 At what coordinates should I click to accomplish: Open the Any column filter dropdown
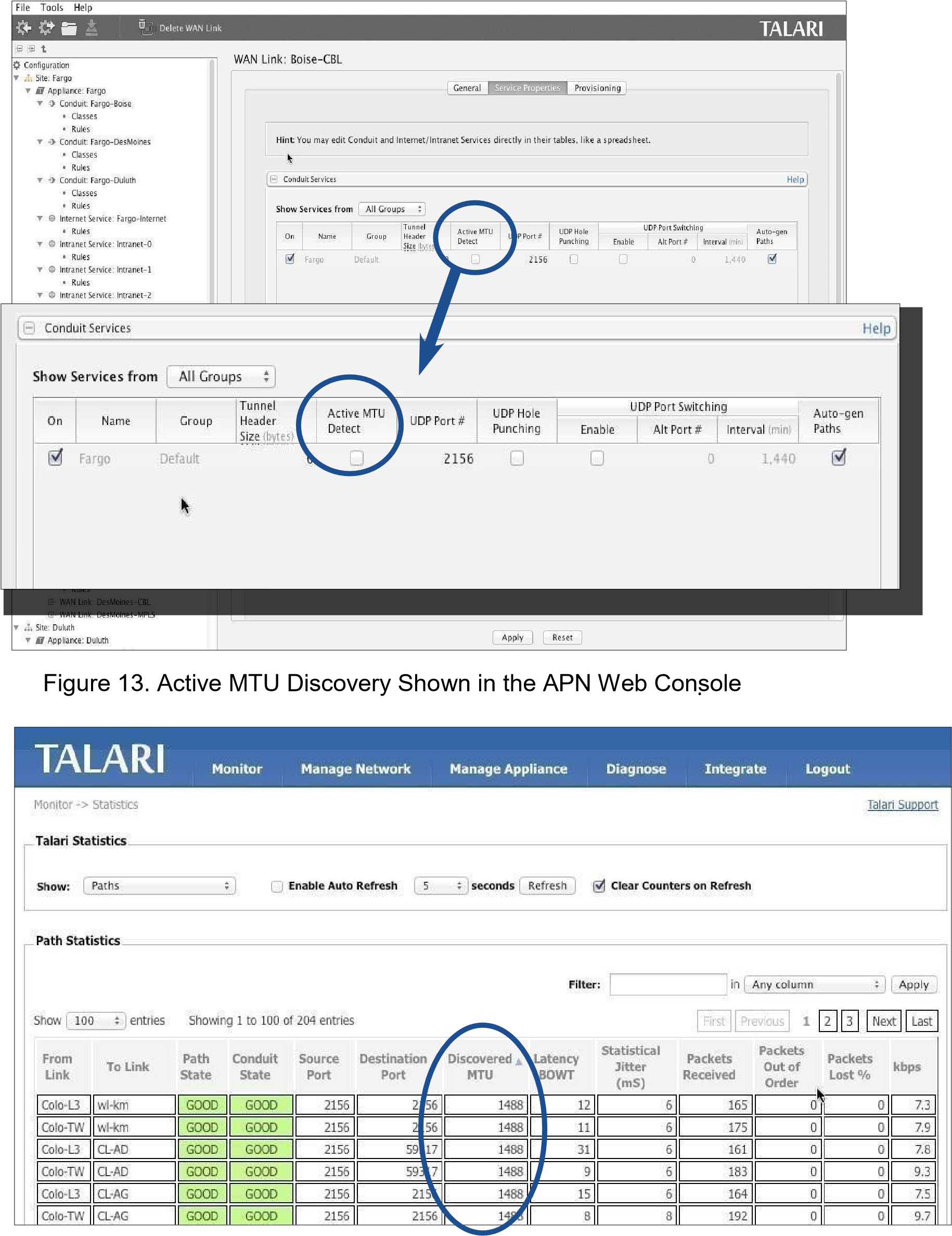815,985
